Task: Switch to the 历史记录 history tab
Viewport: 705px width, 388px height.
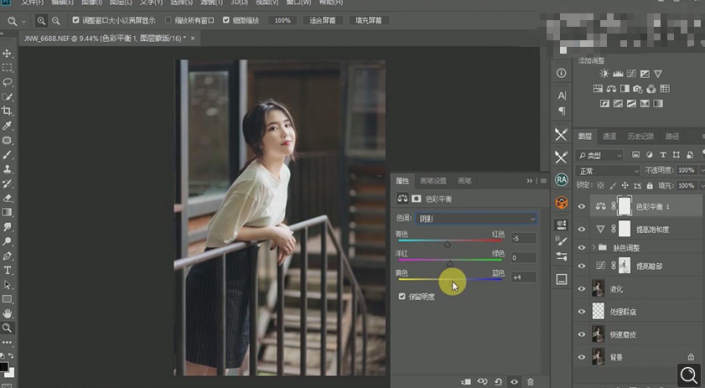Action: [x=640, y=137]
